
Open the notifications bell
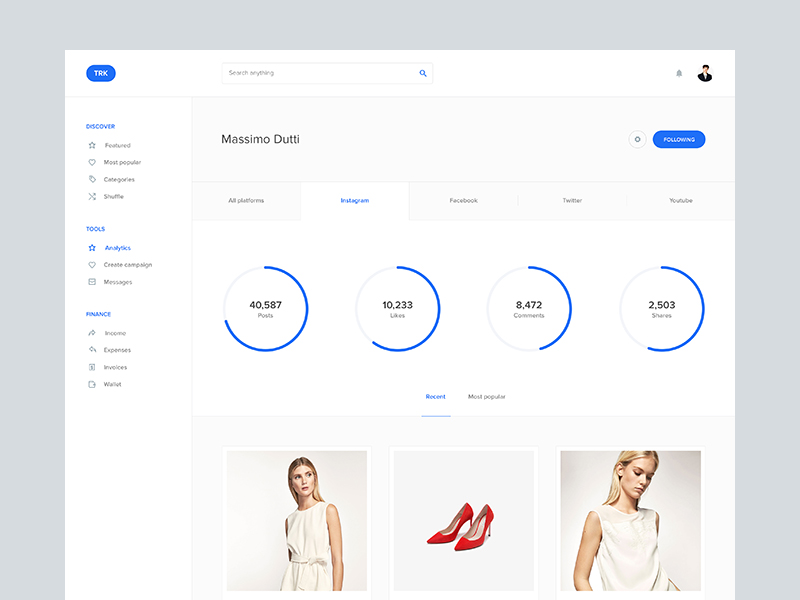coord(679,73)
